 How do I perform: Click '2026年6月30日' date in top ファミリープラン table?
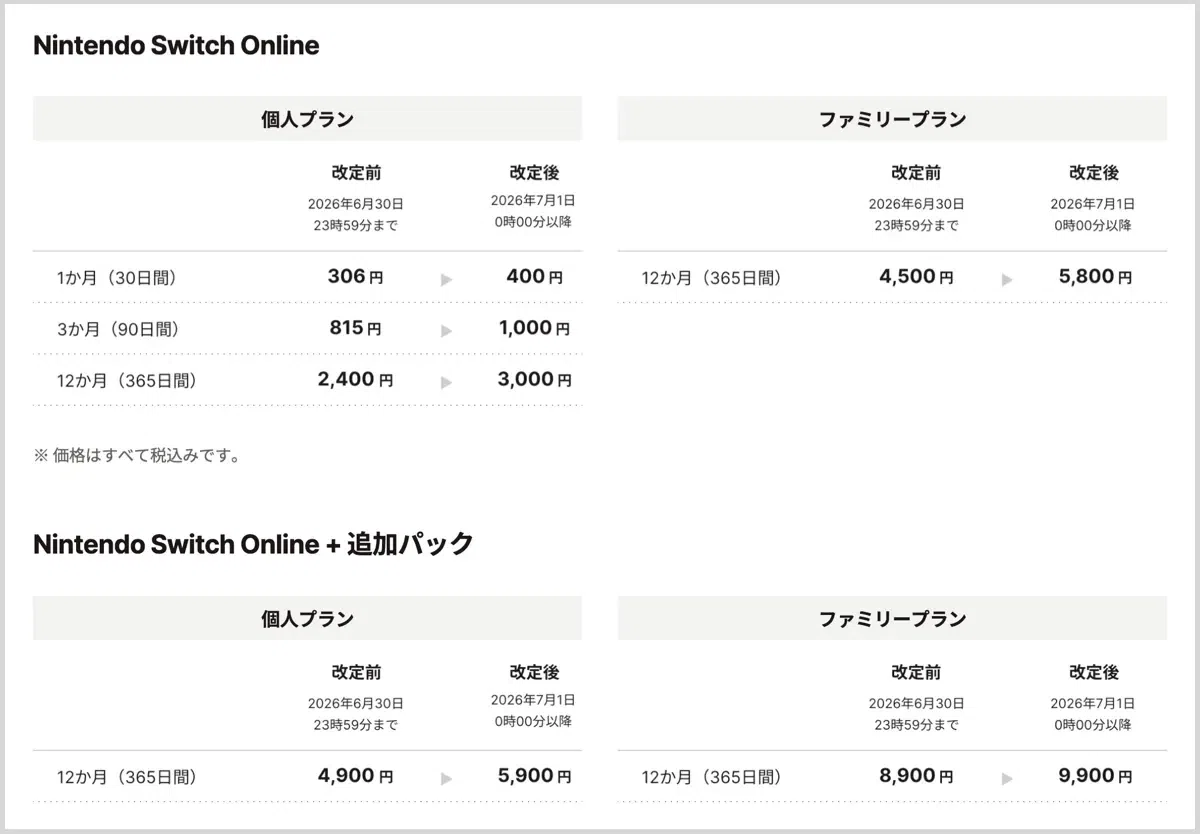916,204
